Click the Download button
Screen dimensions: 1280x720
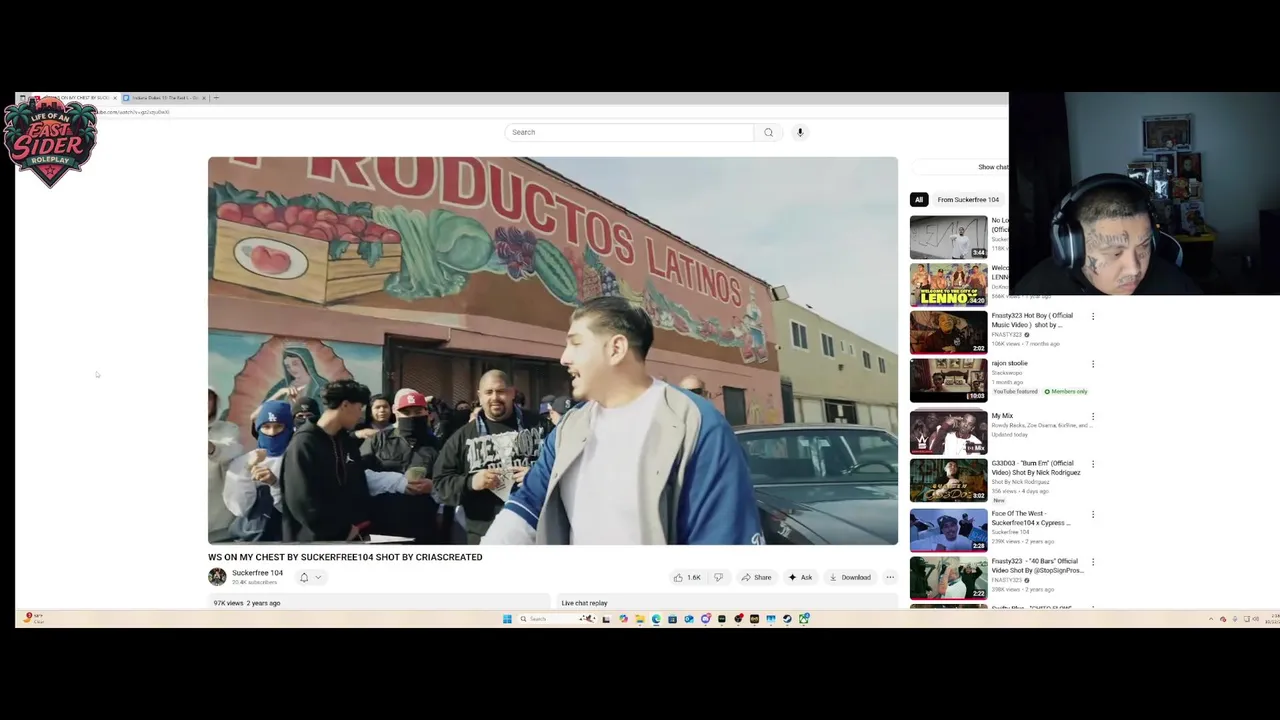pyautogui.click(x=850, y=577)
